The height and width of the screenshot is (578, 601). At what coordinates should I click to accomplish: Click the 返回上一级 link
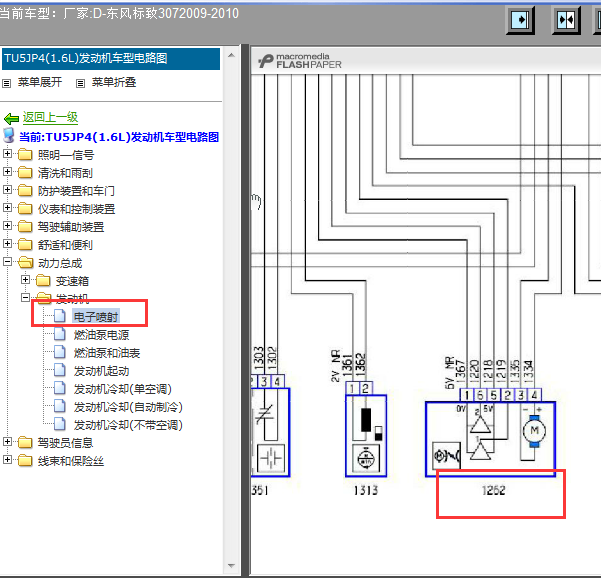click(x=50, y=117)
